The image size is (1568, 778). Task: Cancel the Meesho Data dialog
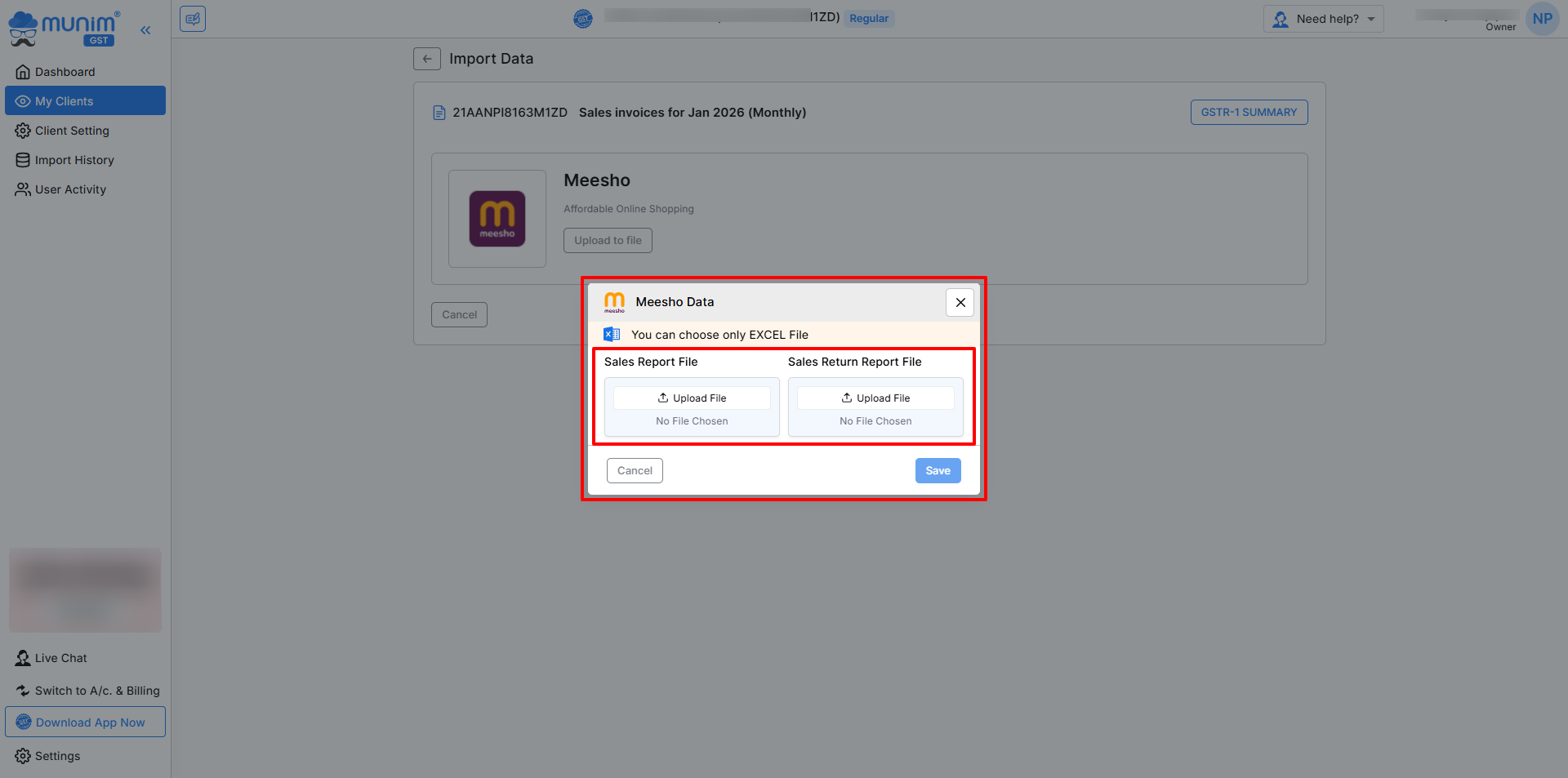[x=635, y=471]
